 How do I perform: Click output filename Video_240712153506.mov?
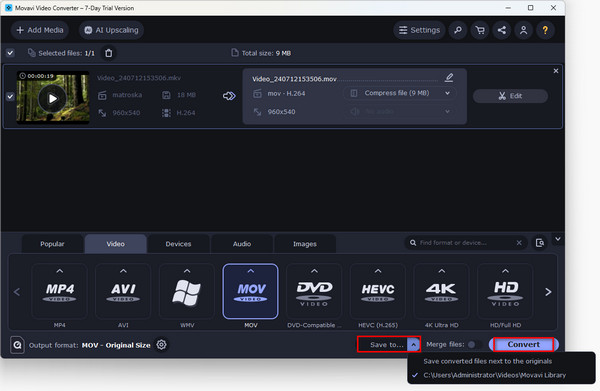point(294,79)
